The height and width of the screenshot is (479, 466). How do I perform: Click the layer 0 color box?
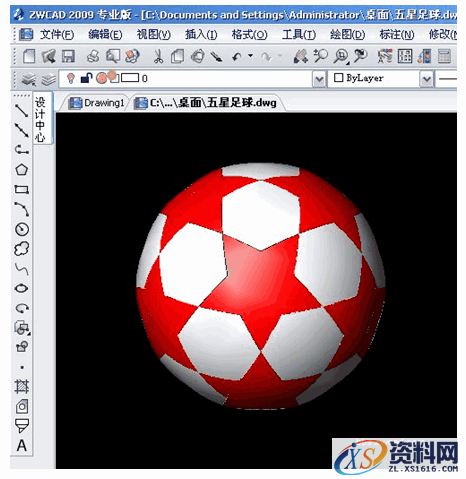(130, 78)
